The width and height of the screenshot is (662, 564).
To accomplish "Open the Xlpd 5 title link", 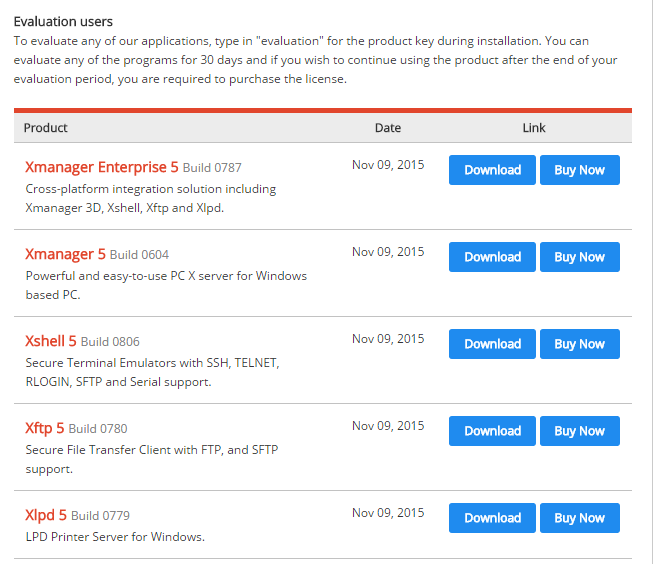I will pyautogui.click(x=46, y=515).
